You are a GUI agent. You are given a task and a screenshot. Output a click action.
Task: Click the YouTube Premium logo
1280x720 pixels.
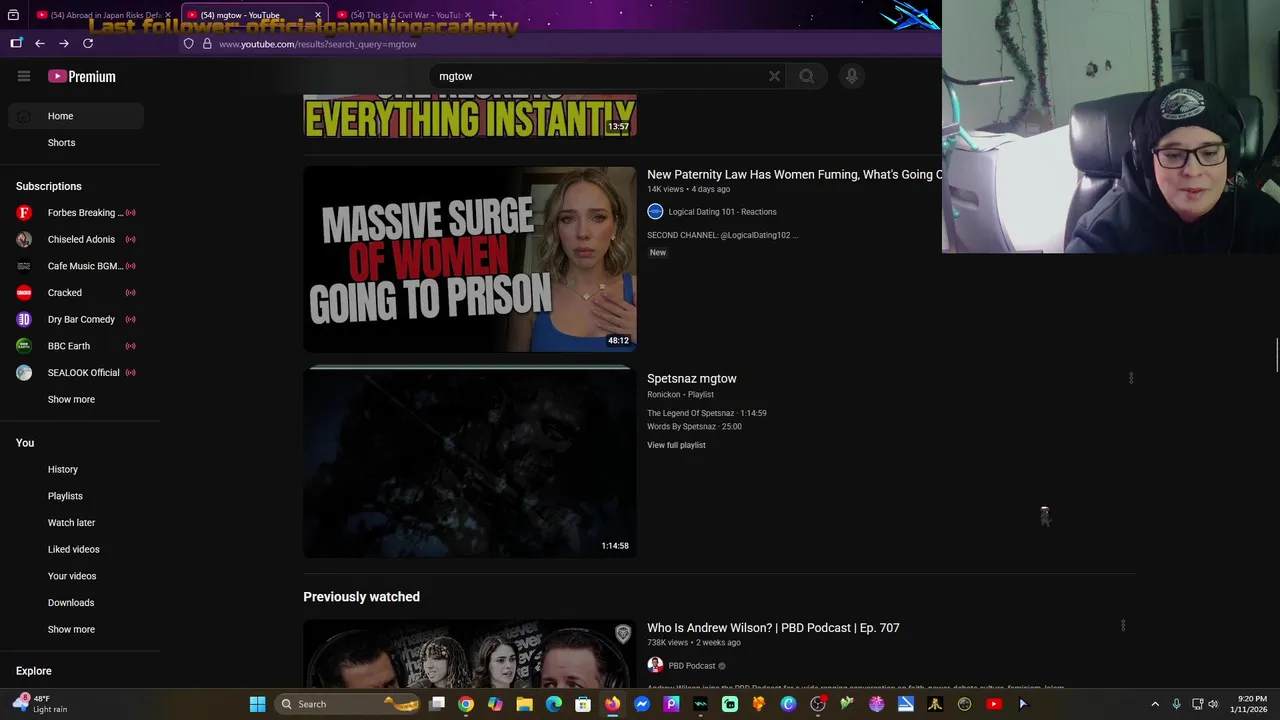(82, 76)
